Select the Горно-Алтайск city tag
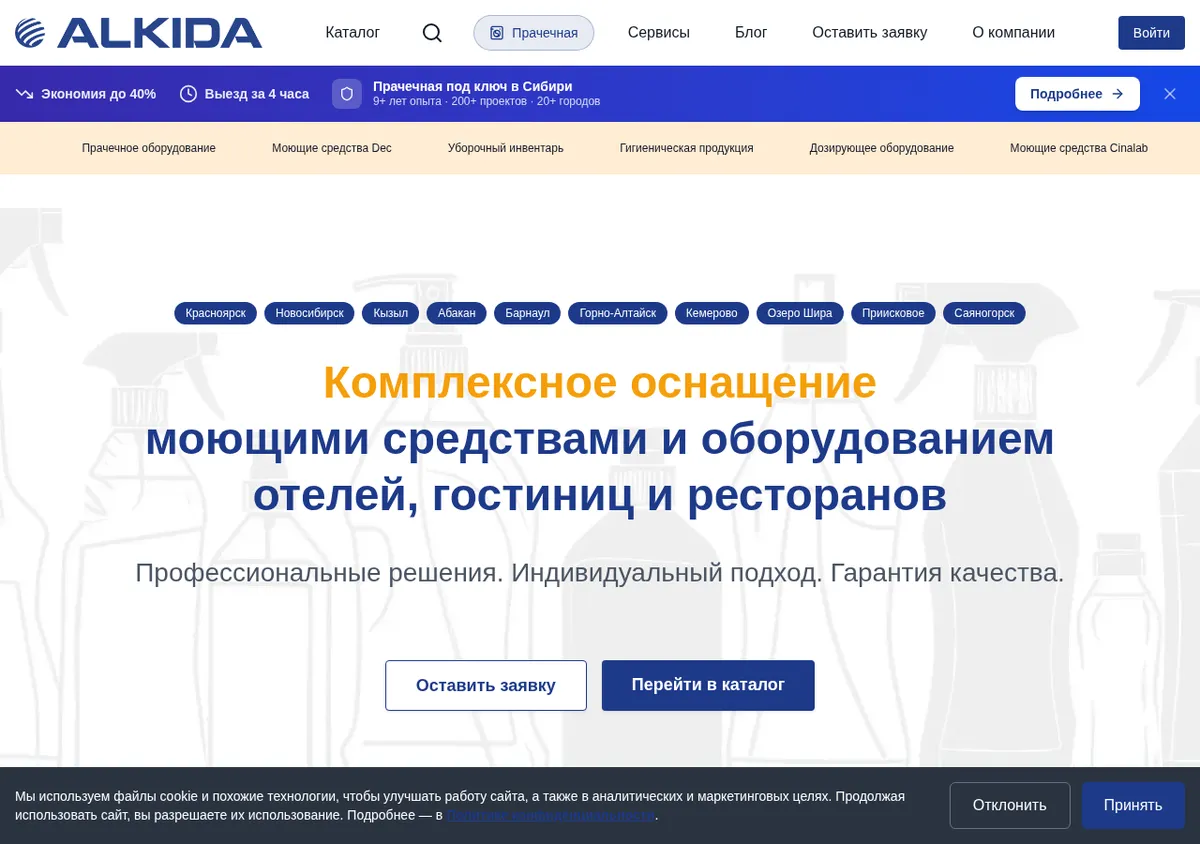 [x=618, y=313]
